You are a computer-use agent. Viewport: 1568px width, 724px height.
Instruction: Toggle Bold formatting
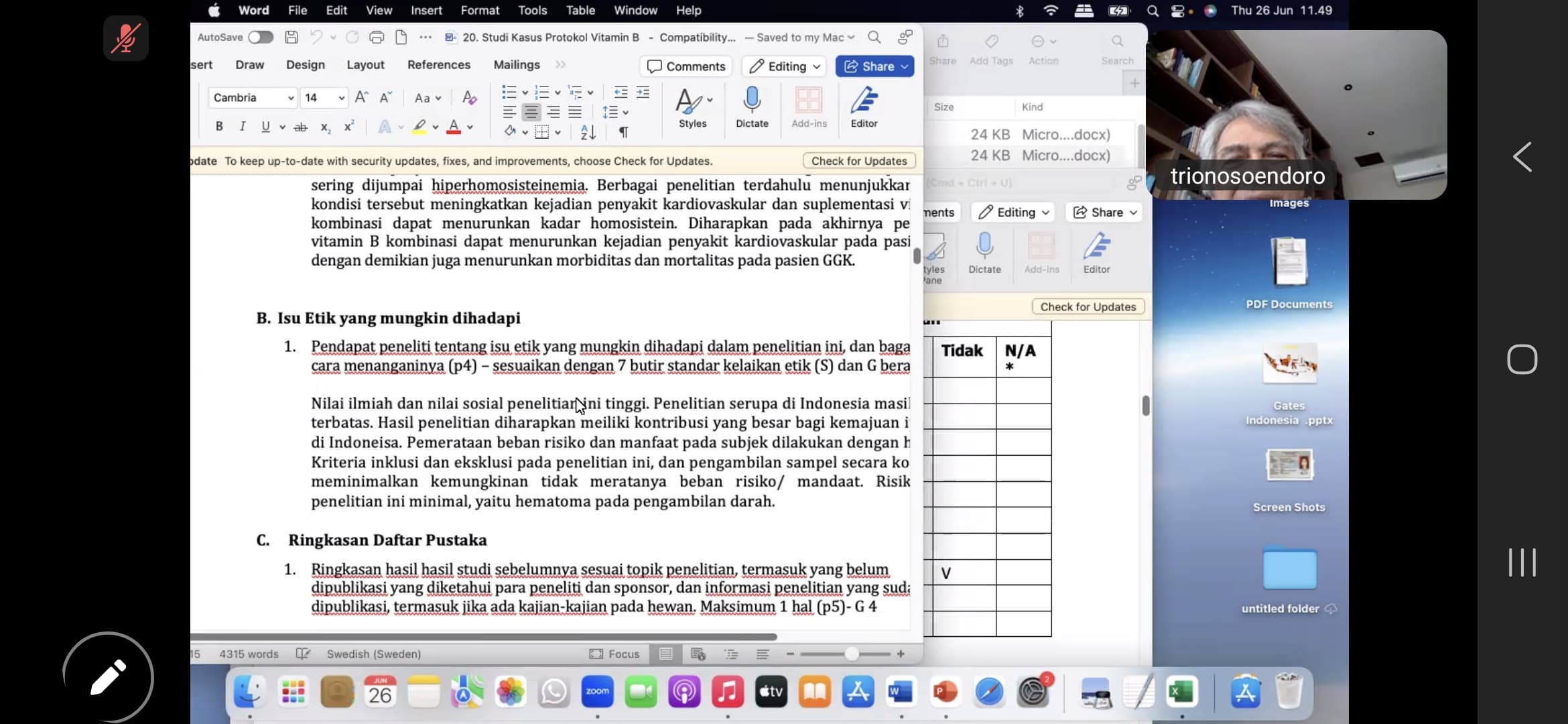[x=219, y=126]
